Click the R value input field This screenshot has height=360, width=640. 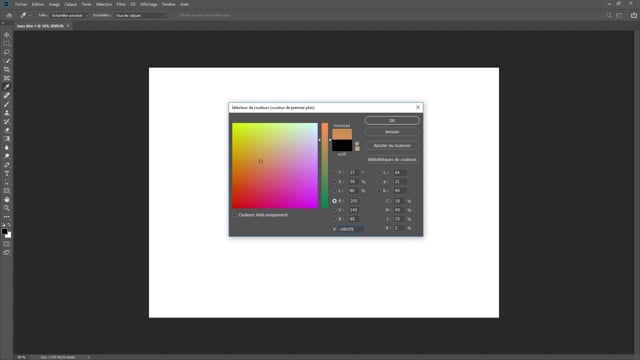[353, 201]
